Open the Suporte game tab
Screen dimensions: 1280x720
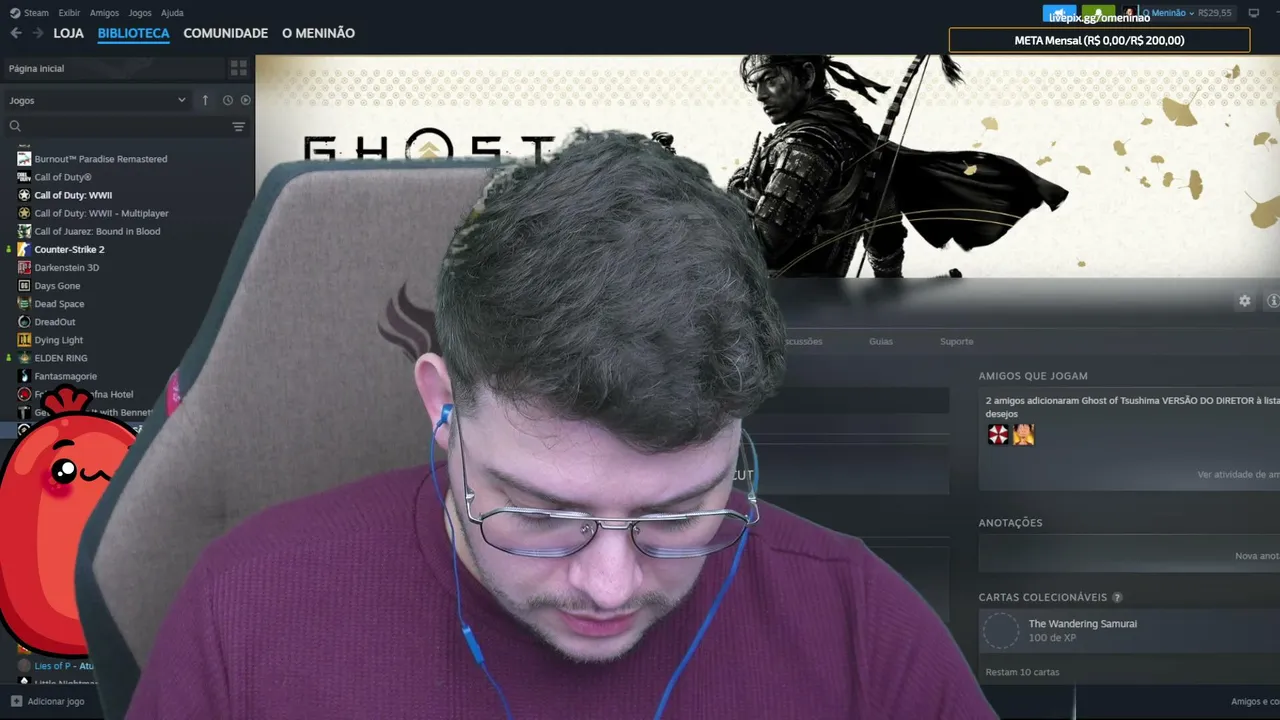pyautogui.click(x=956, y=341)
